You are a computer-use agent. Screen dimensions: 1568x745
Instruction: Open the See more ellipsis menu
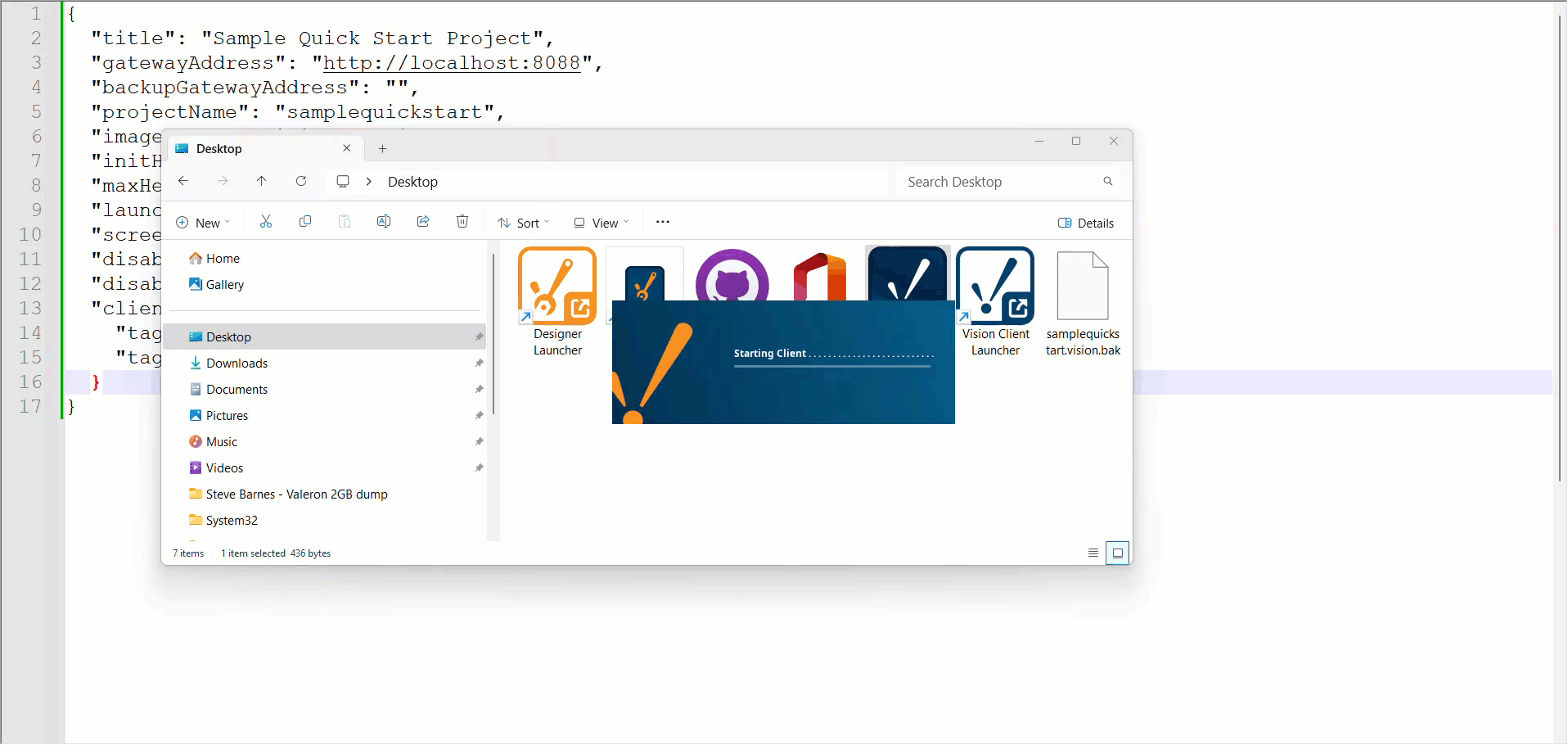(x=663, y=222)
